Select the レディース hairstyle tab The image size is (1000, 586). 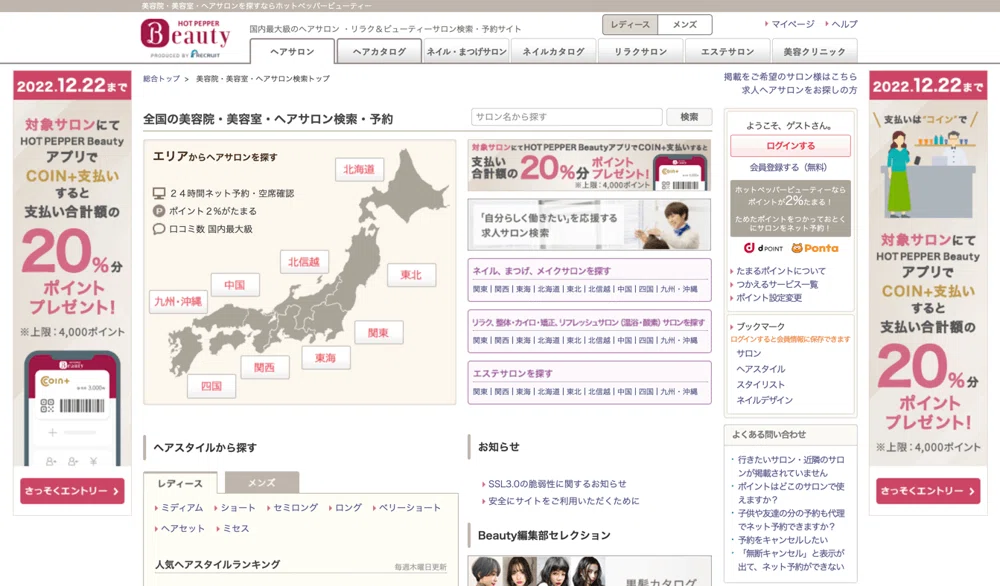point(180,483)
